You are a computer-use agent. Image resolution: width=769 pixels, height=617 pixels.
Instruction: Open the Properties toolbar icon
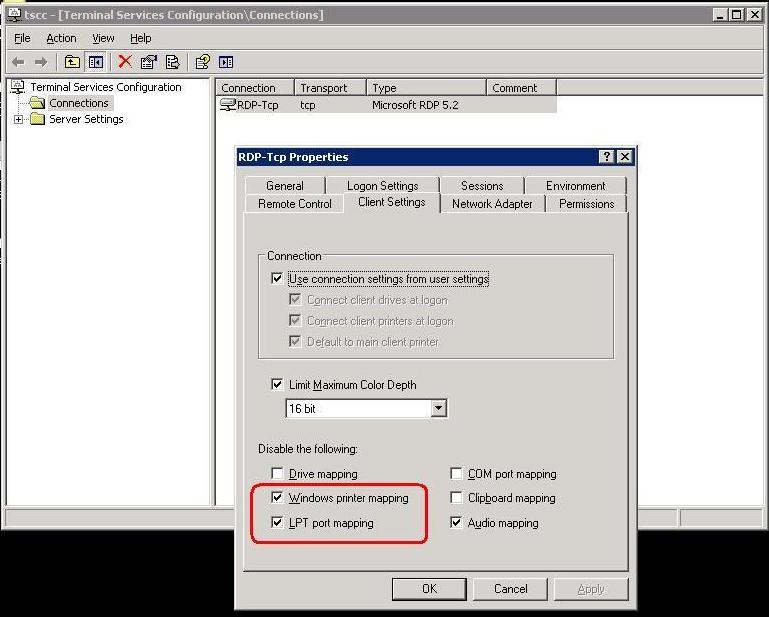point(149,62)
